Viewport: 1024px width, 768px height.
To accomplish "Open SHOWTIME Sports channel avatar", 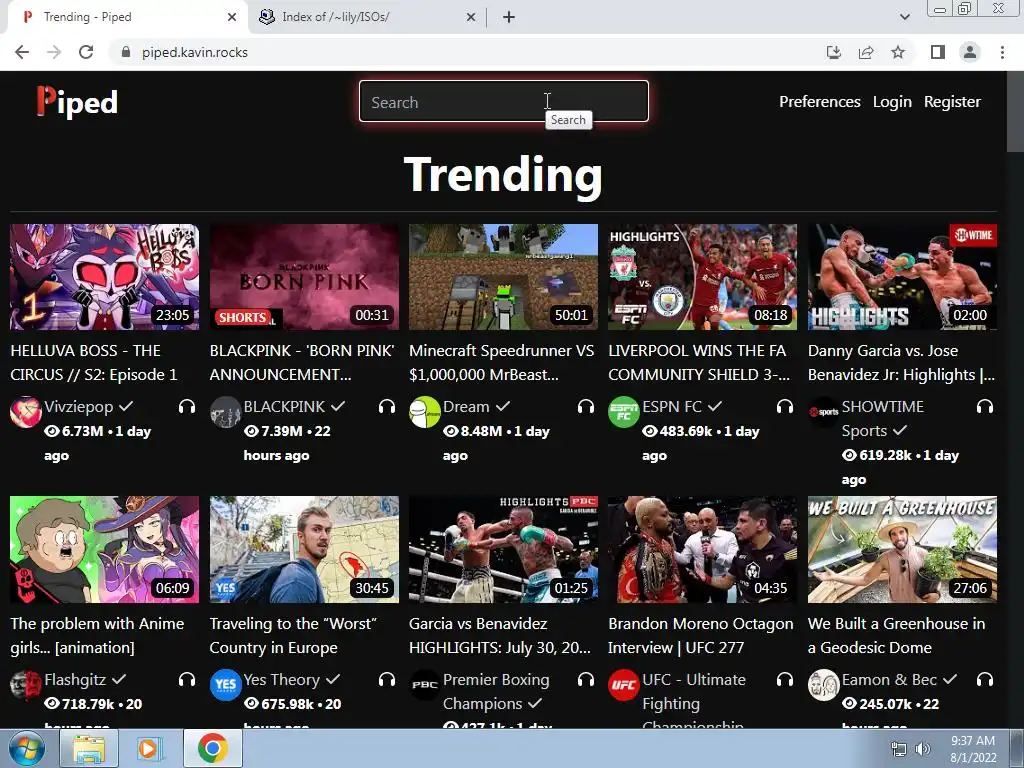I will 824,412.
